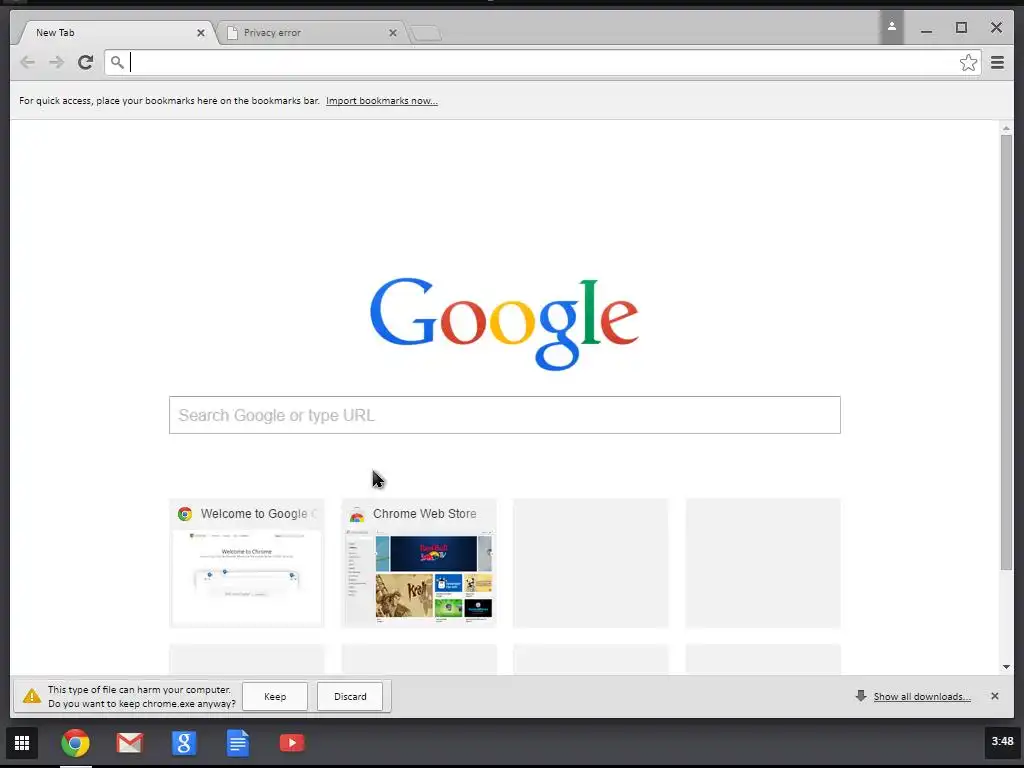This screenshot has height=768, width=1024.
Task: Close the downloads bar
Action: [x=995, y=696]
